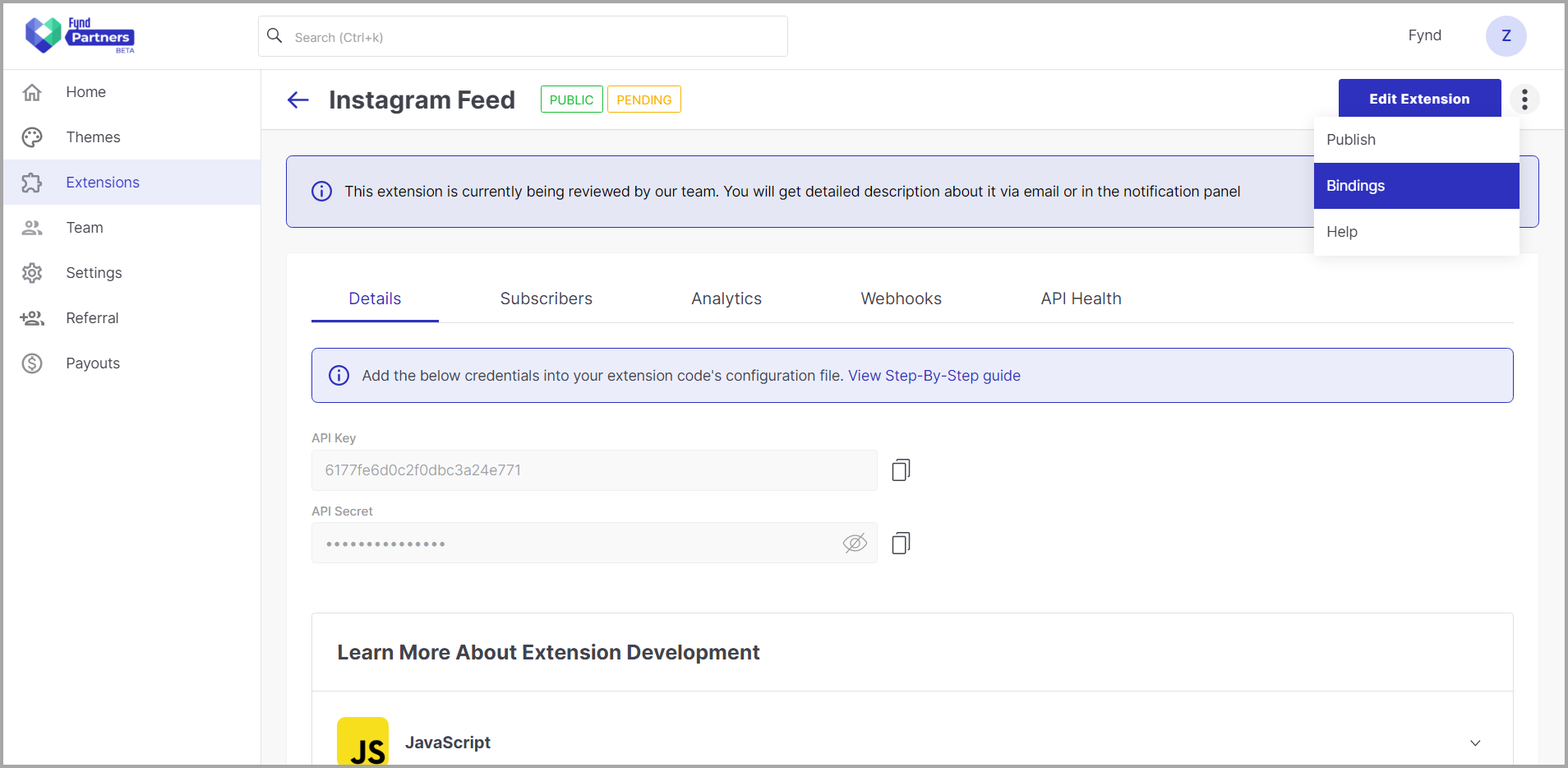Click Learn More About Extension Development heading
Screen dimensions: 1568x768
pyautogui.click(x=548, y=652)
